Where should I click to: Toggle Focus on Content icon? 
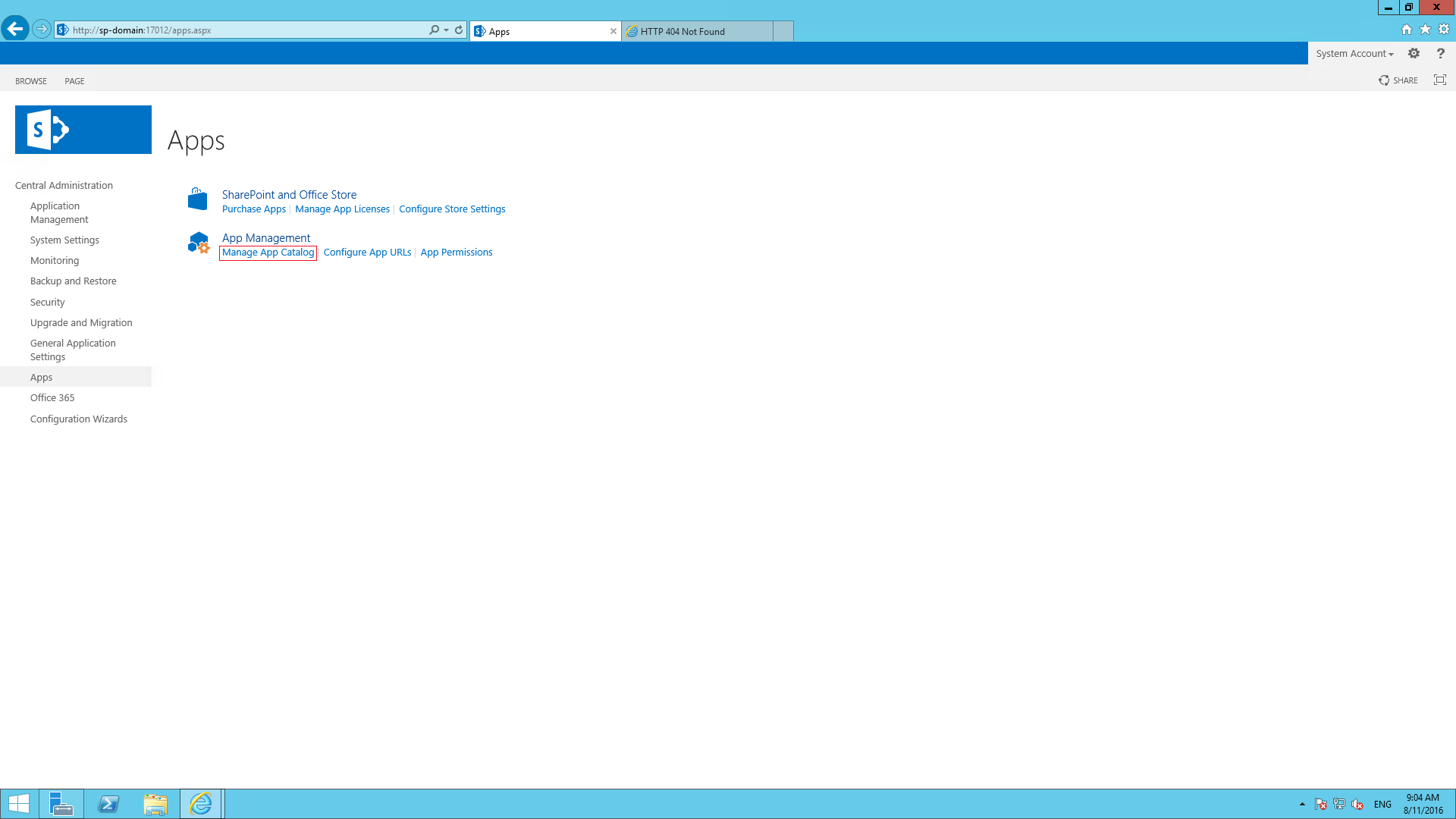[1440, 80]
